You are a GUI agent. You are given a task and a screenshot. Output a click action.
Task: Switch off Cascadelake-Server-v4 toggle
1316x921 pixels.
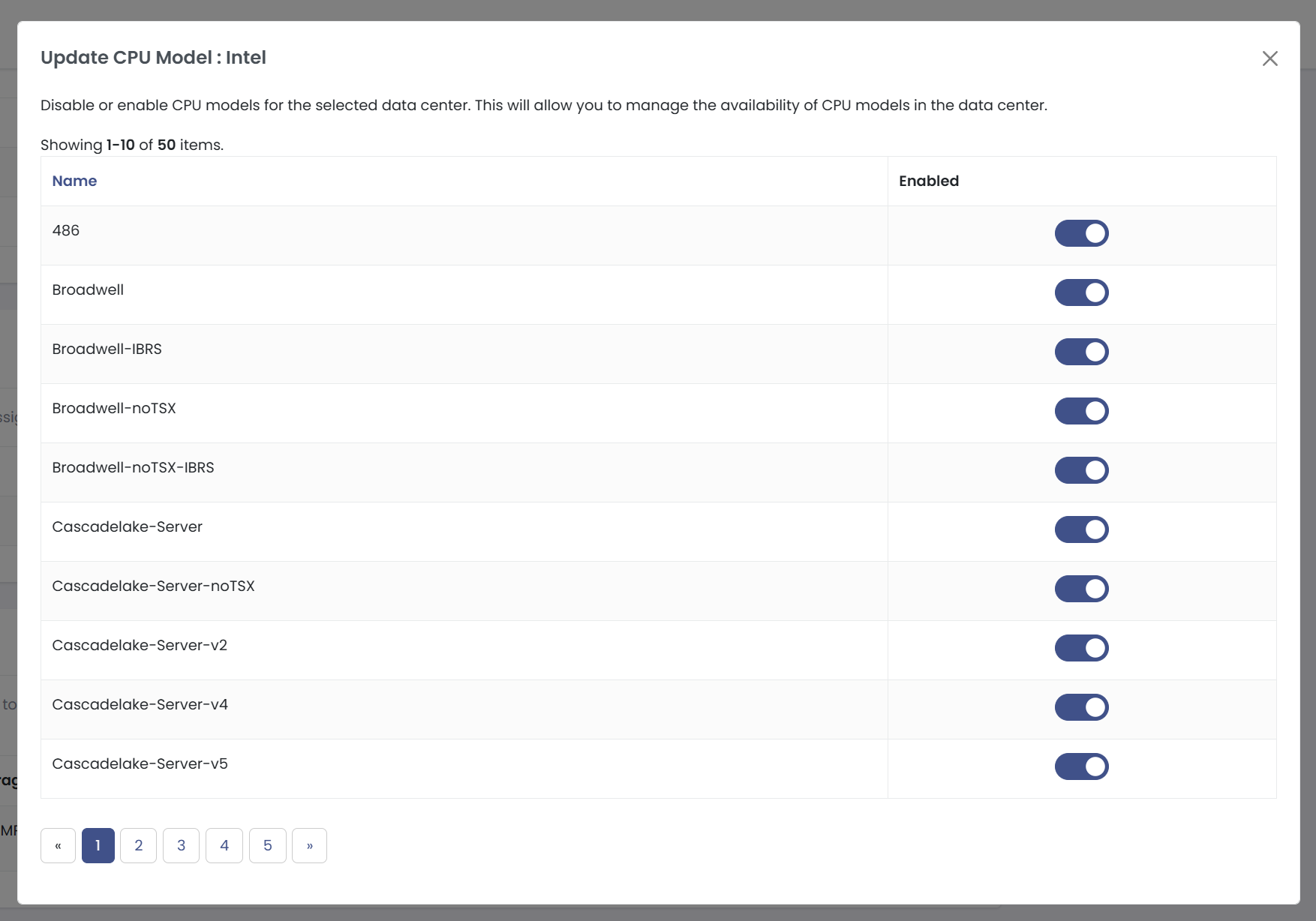point(1081,707)
